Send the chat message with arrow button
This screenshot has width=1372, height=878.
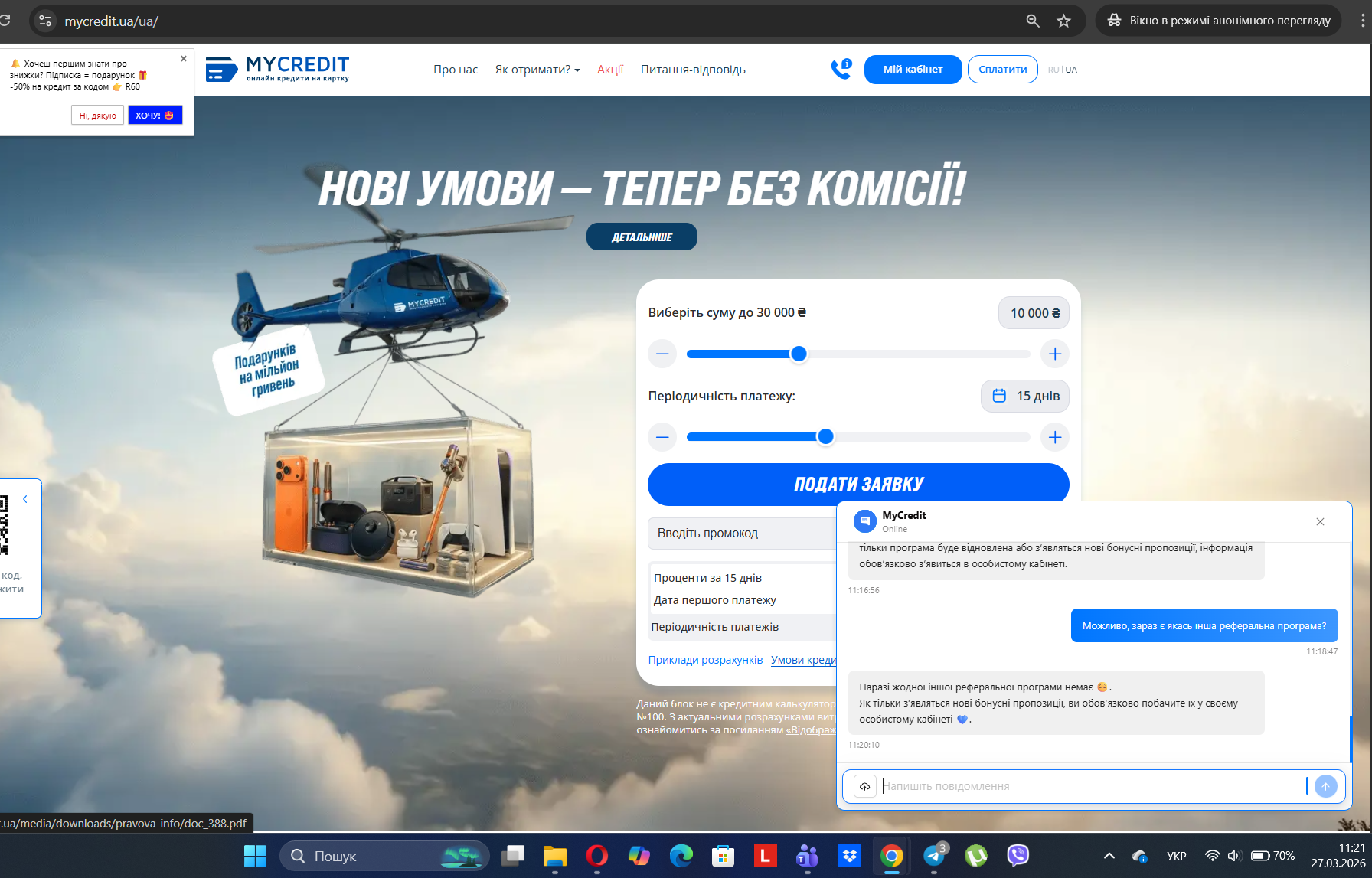click(1326, 786)
